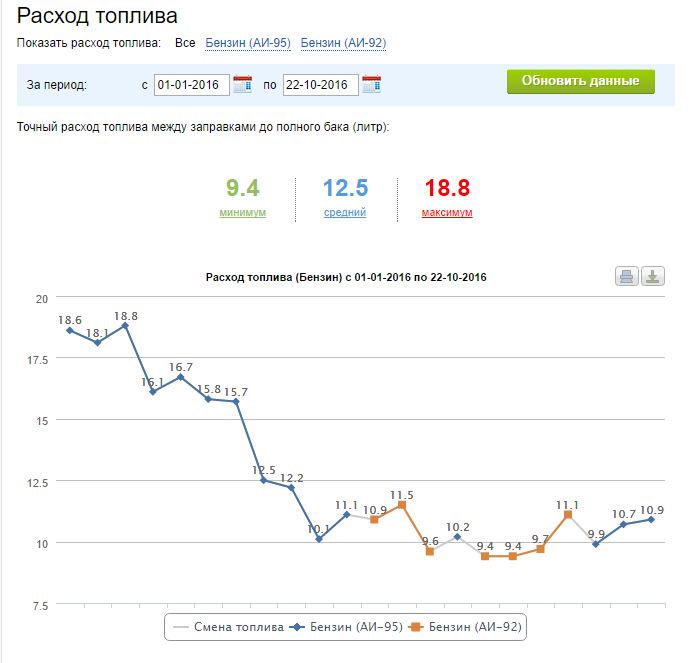Click the last 10.9 data point

[651, 519]
